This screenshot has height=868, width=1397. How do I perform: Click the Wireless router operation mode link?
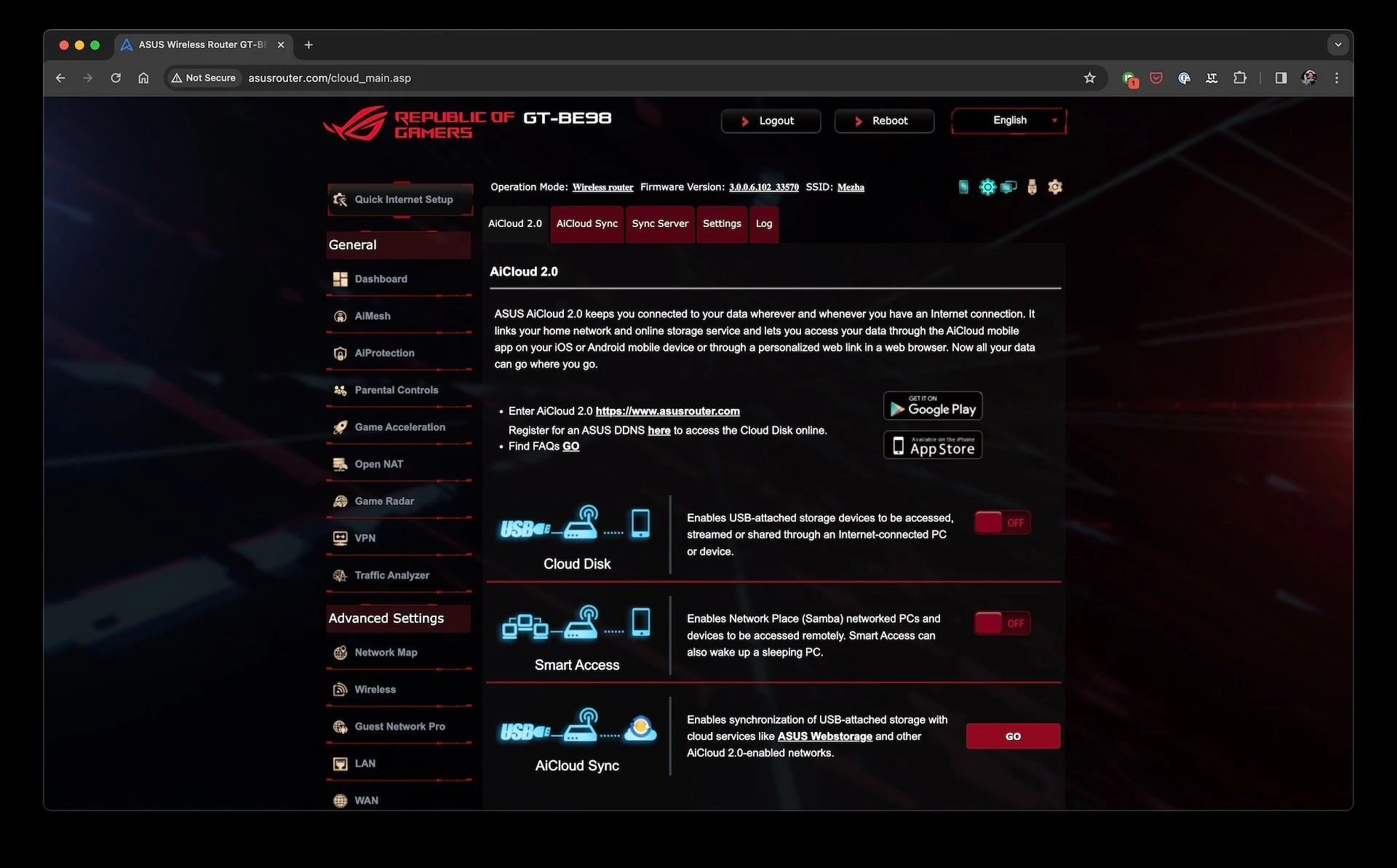click(x=602, y=188)
